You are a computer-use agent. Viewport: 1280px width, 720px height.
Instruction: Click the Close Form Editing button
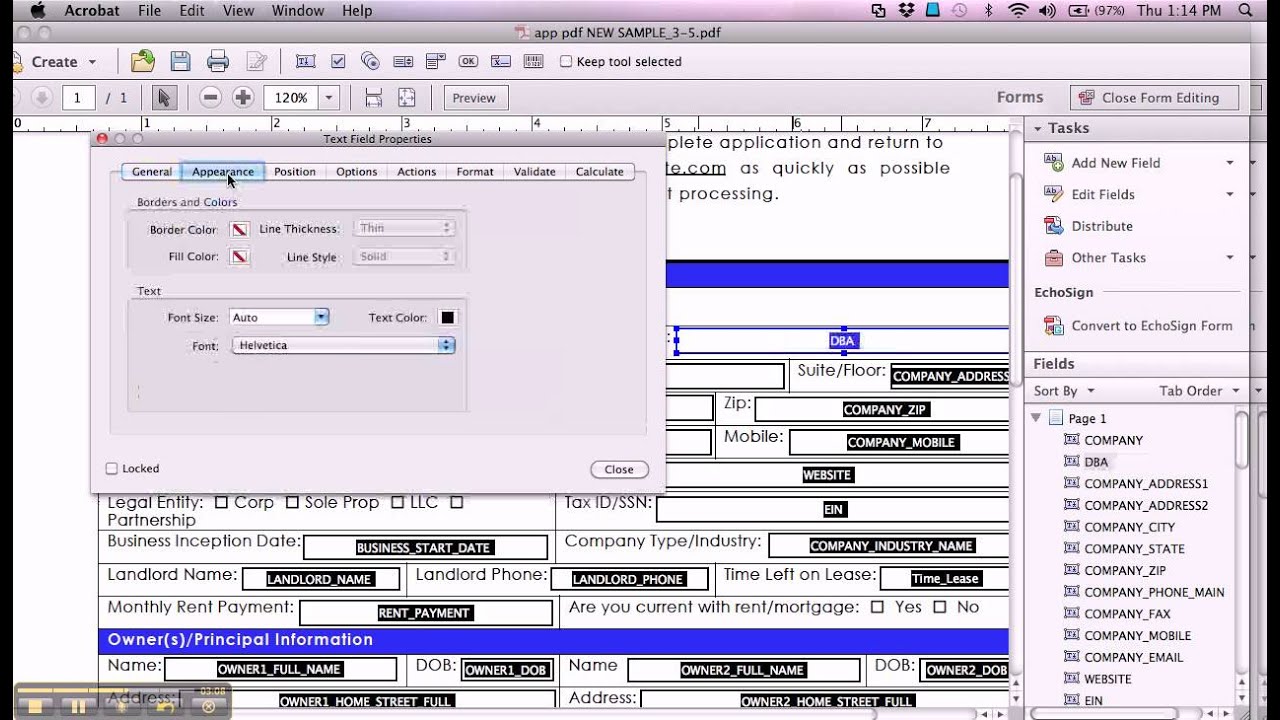(1154, 97)
